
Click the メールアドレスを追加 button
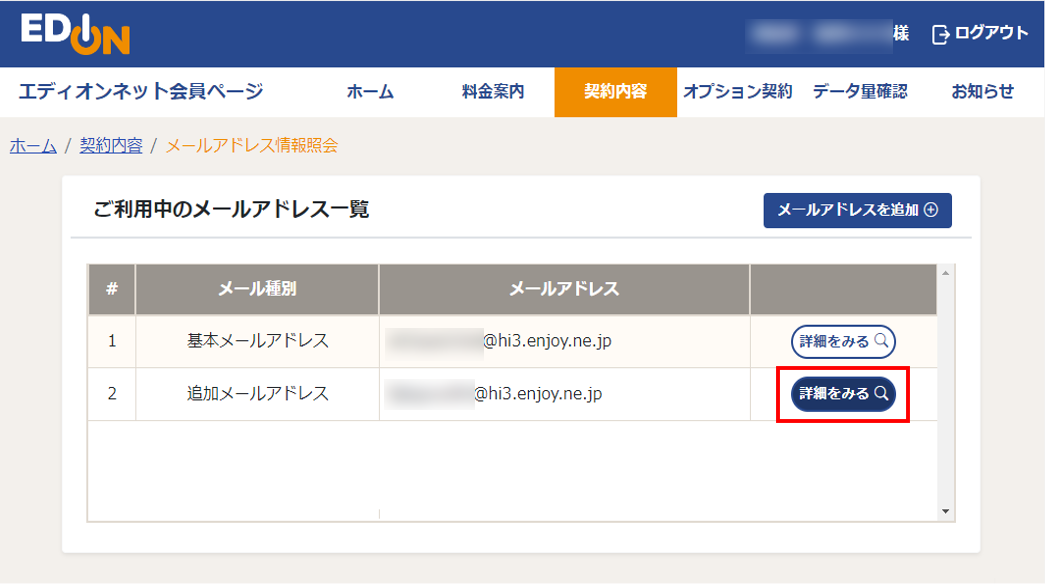(x=856, y=210)
